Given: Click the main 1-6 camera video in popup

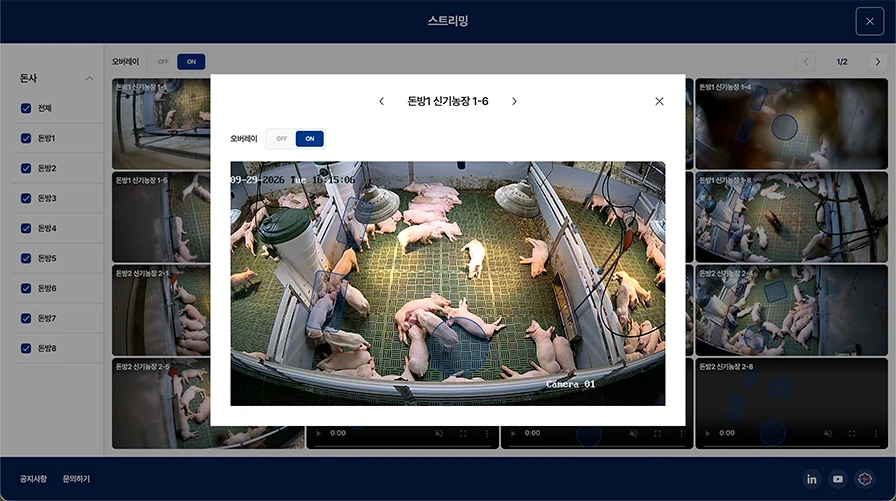Looking at the screenshot, I should click(x=447, y=283).
